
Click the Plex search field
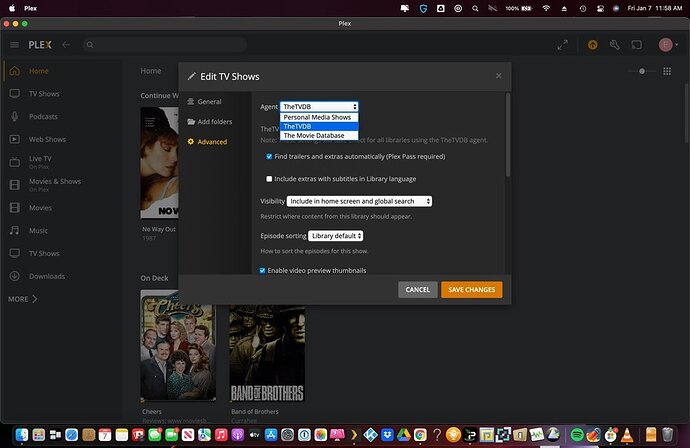[x=164, y=45]
